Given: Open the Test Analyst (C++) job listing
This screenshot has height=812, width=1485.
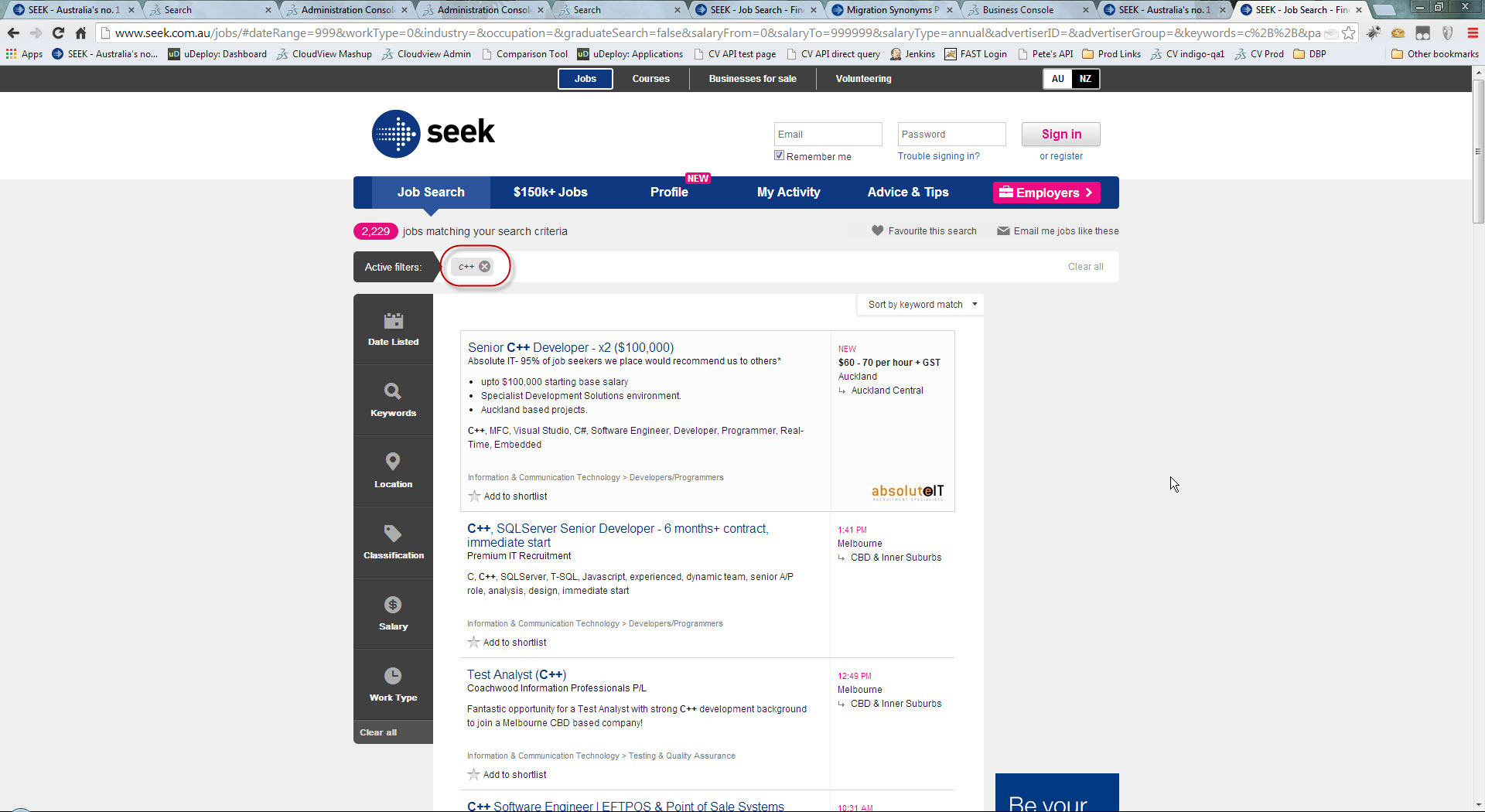Looking at the screenshot, I should (517, 674).
